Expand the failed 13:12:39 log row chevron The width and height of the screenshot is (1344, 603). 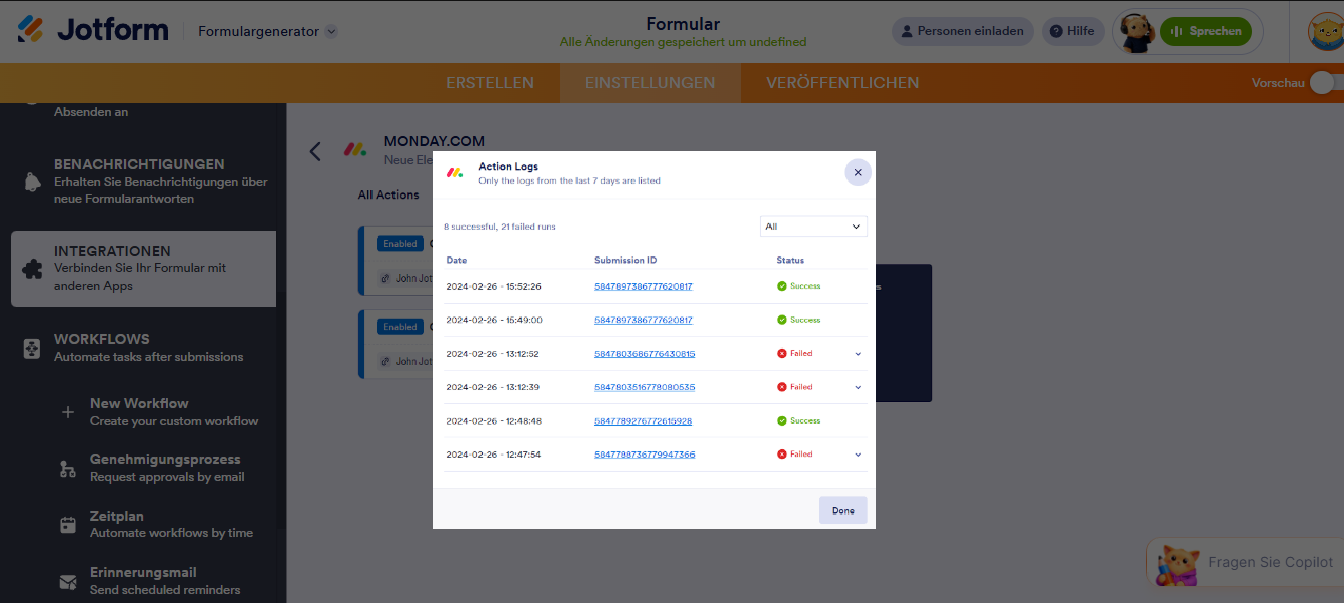pyautogui.click(x=858, y=387)
